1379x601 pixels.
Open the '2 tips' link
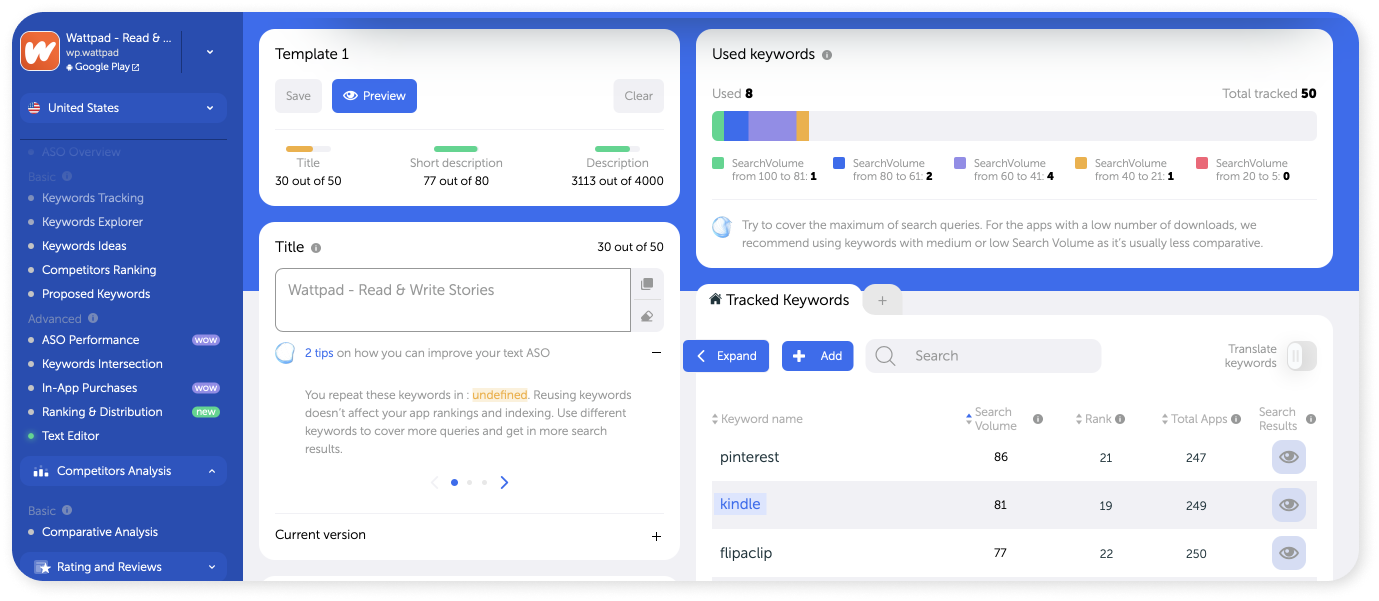[319, 353]
